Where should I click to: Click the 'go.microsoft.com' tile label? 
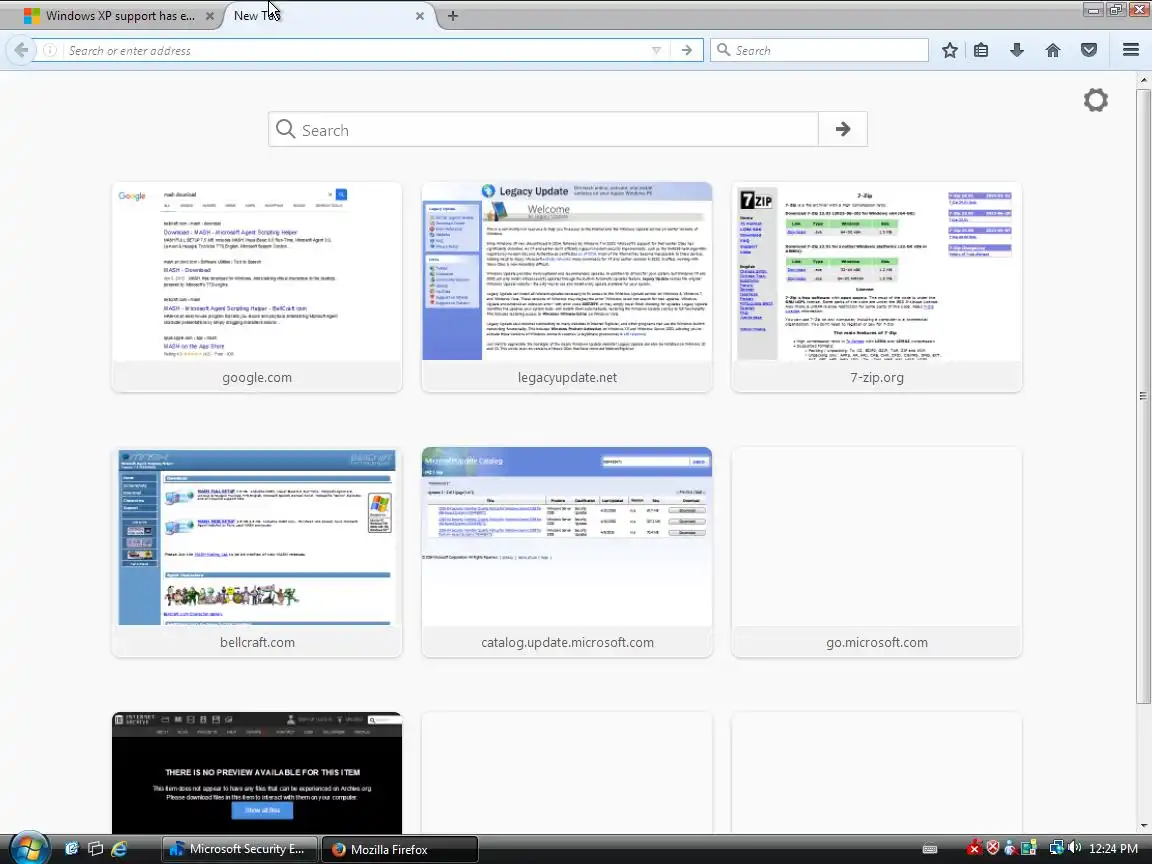876,642
